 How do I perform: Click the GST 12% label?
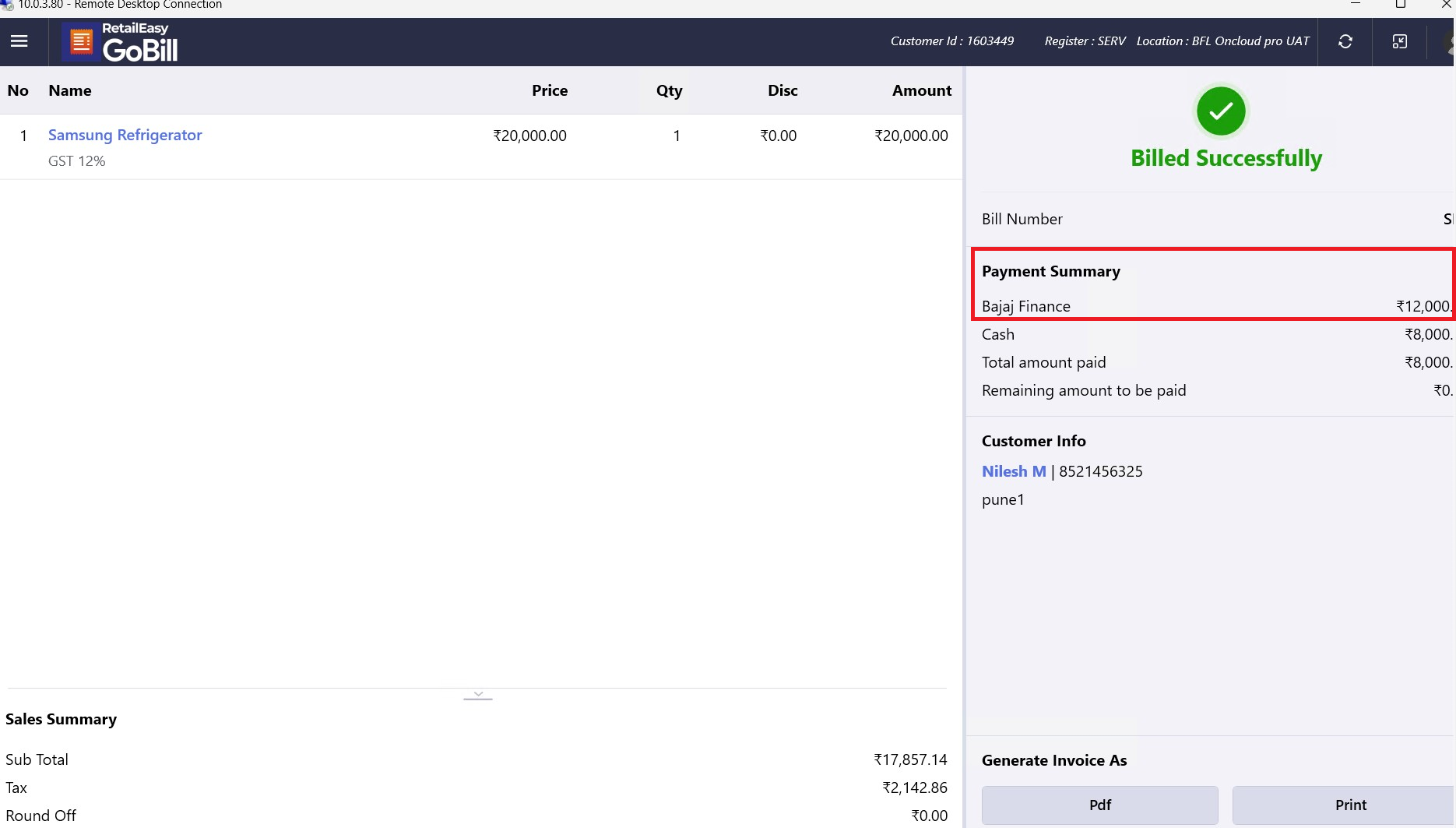pyautogui.click(x=77, y=161)
